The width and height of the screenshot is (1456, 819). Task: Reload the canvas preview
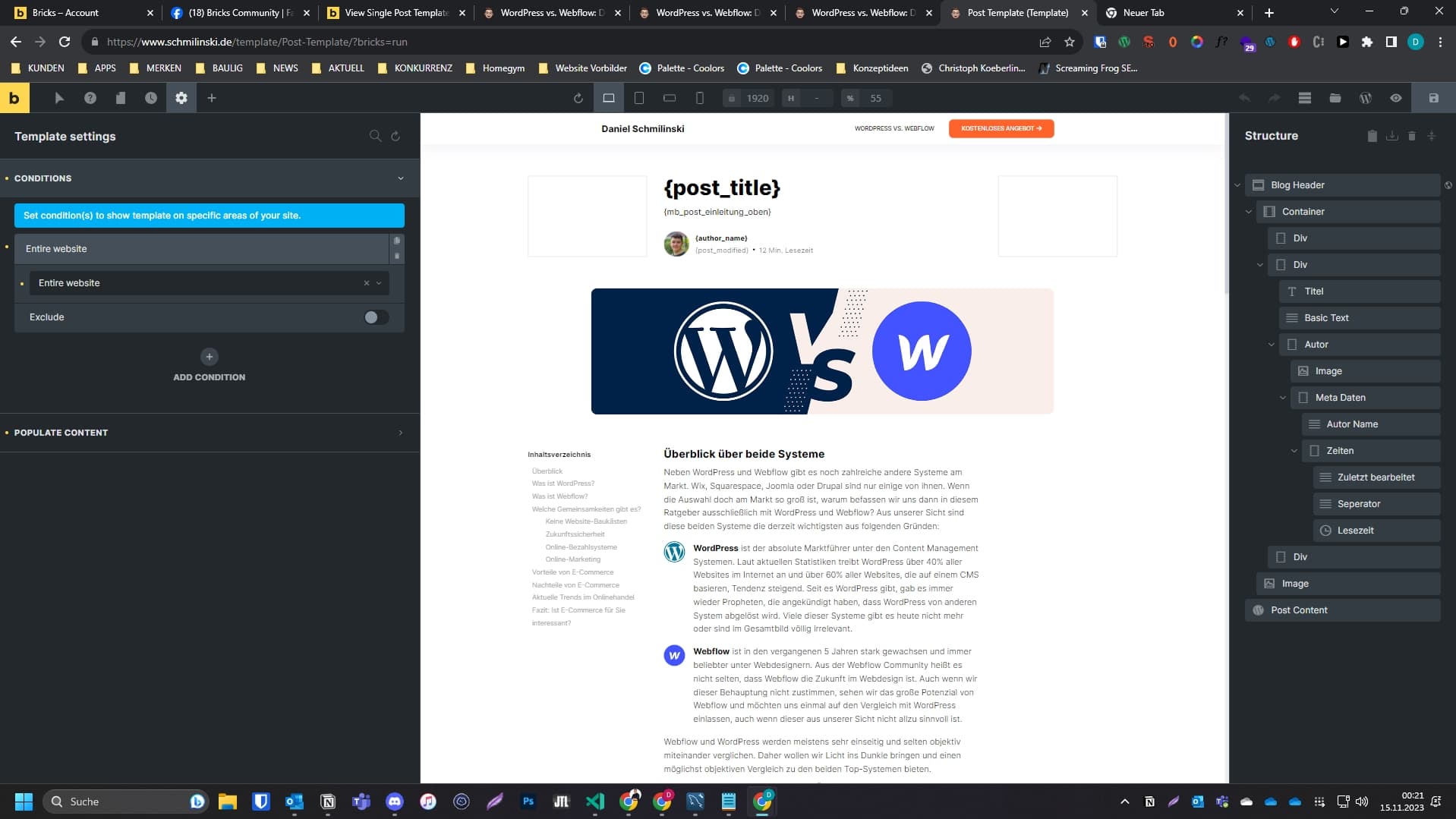click(x=578, y=98)
